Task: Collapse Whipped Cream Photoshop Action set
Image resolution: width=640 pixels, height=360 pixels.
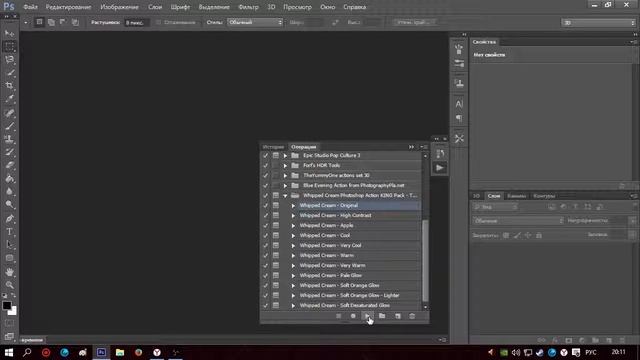Action: [x=285, y=196]
